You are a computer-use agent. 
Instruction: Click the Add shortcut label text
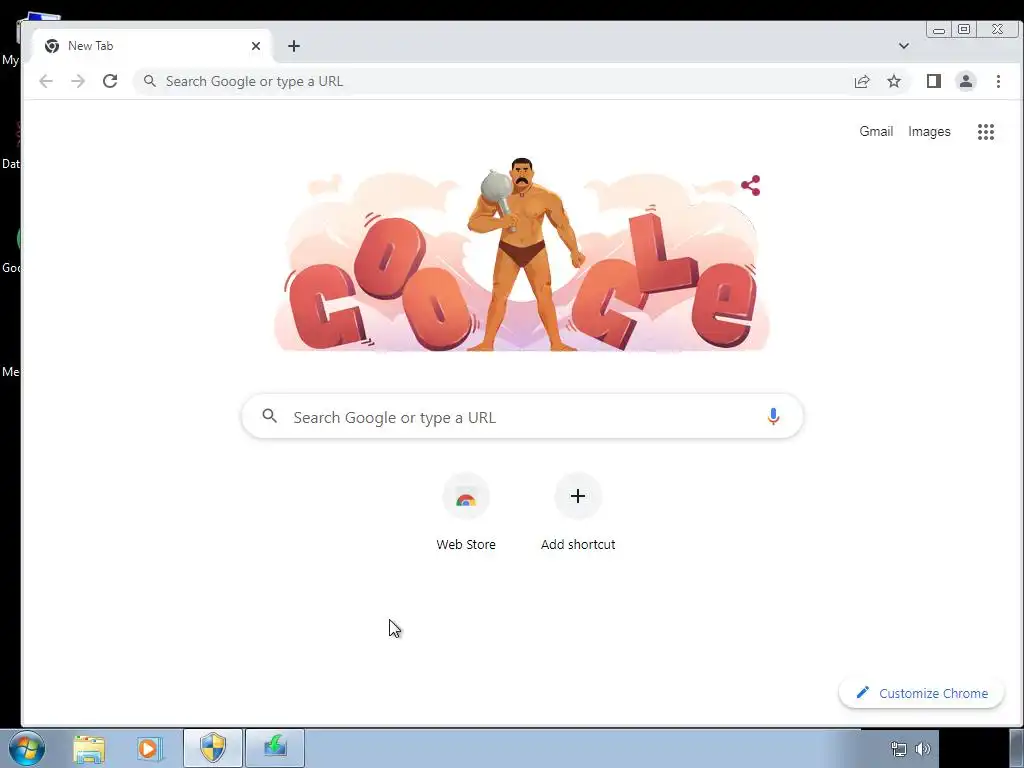[578, 545]
